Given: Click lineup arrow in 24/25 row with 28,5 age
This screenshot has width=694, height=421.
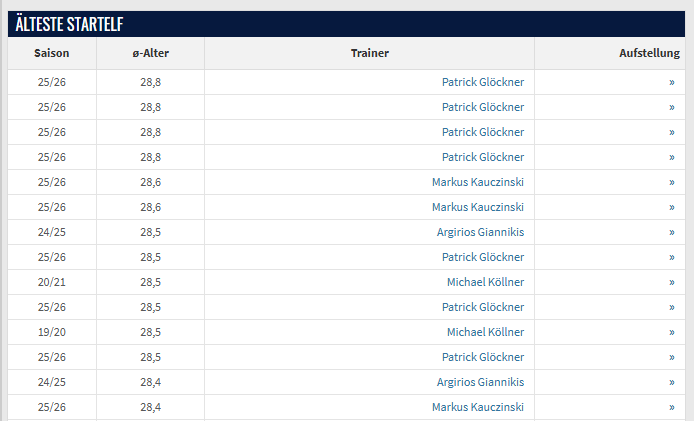Looking at the screenshot, I should point(672,232).
